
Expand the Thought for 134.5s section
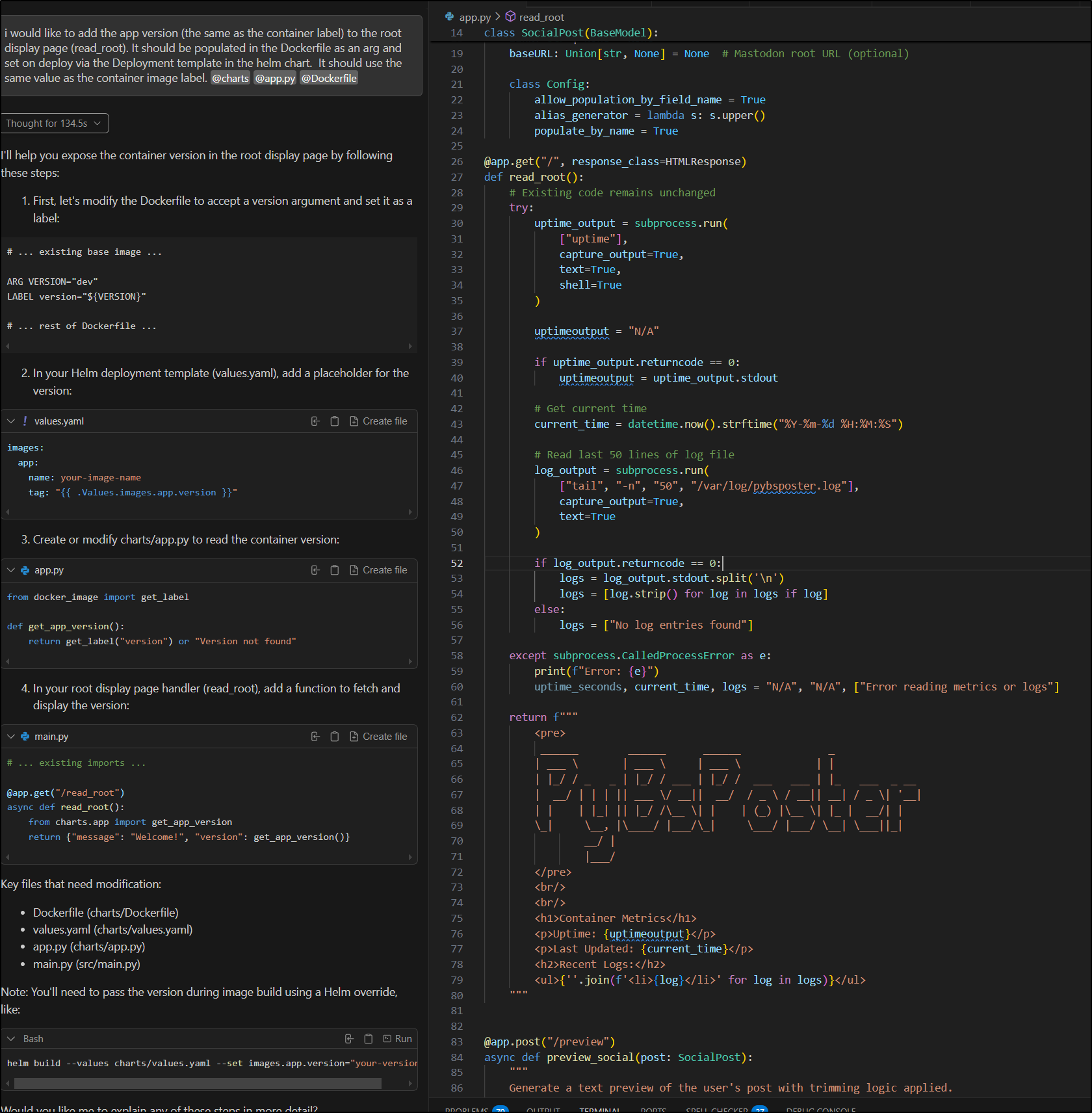[55, 123]
